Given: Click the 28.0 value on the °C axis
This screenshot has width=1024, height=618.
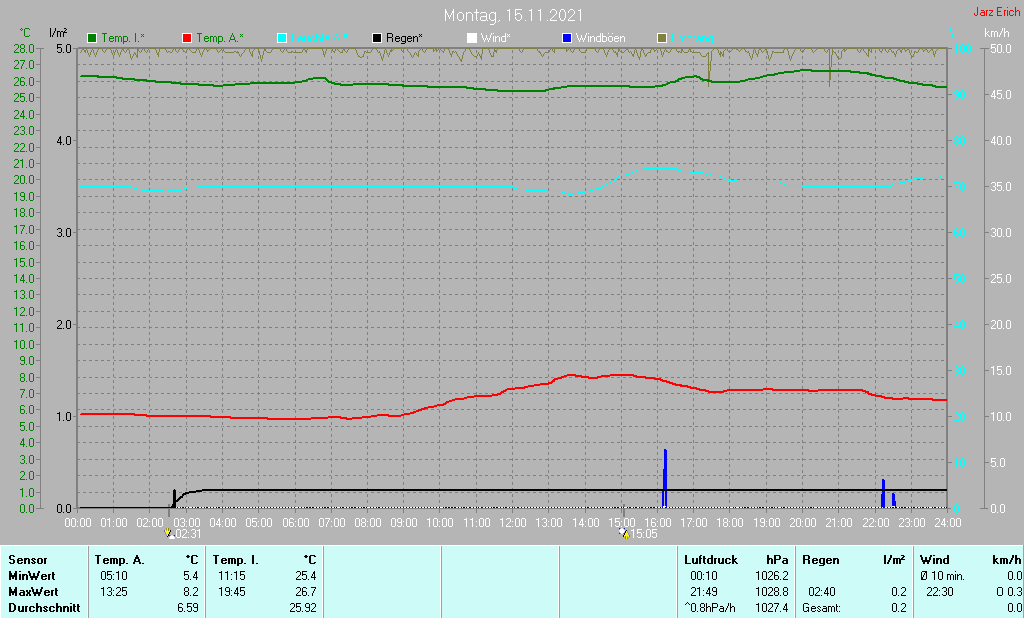Looking at the screenshot, I should coord(24,49).
